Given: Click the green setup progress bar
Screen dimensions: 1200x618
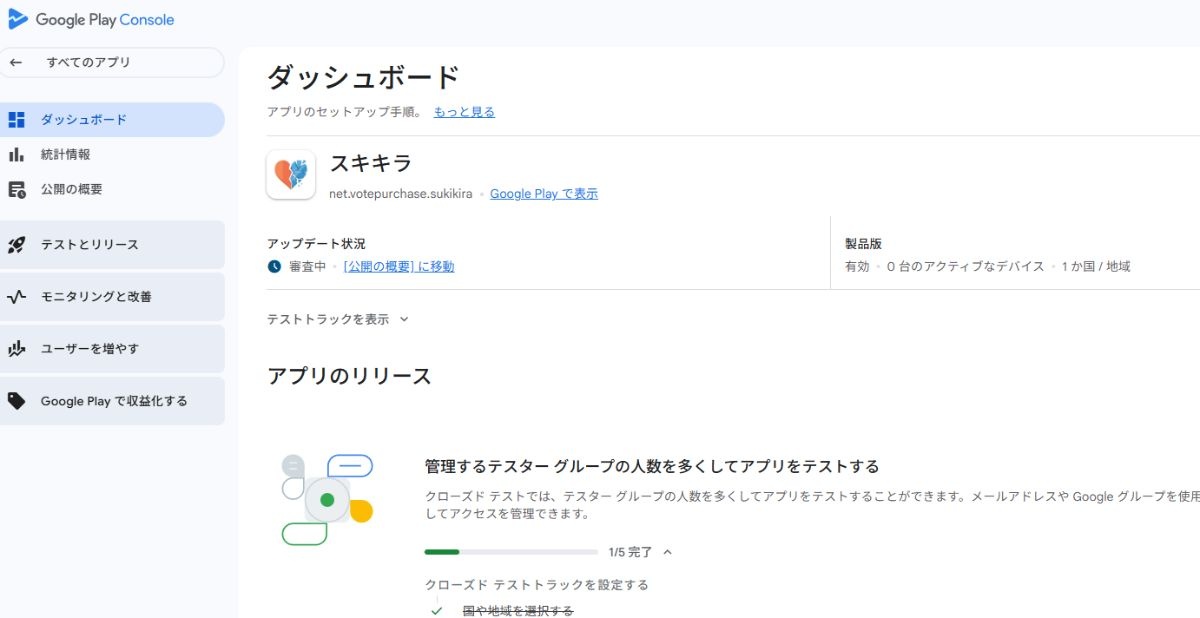Looking at the screenshot, I should pyautogui.click(x=510, y=552).
